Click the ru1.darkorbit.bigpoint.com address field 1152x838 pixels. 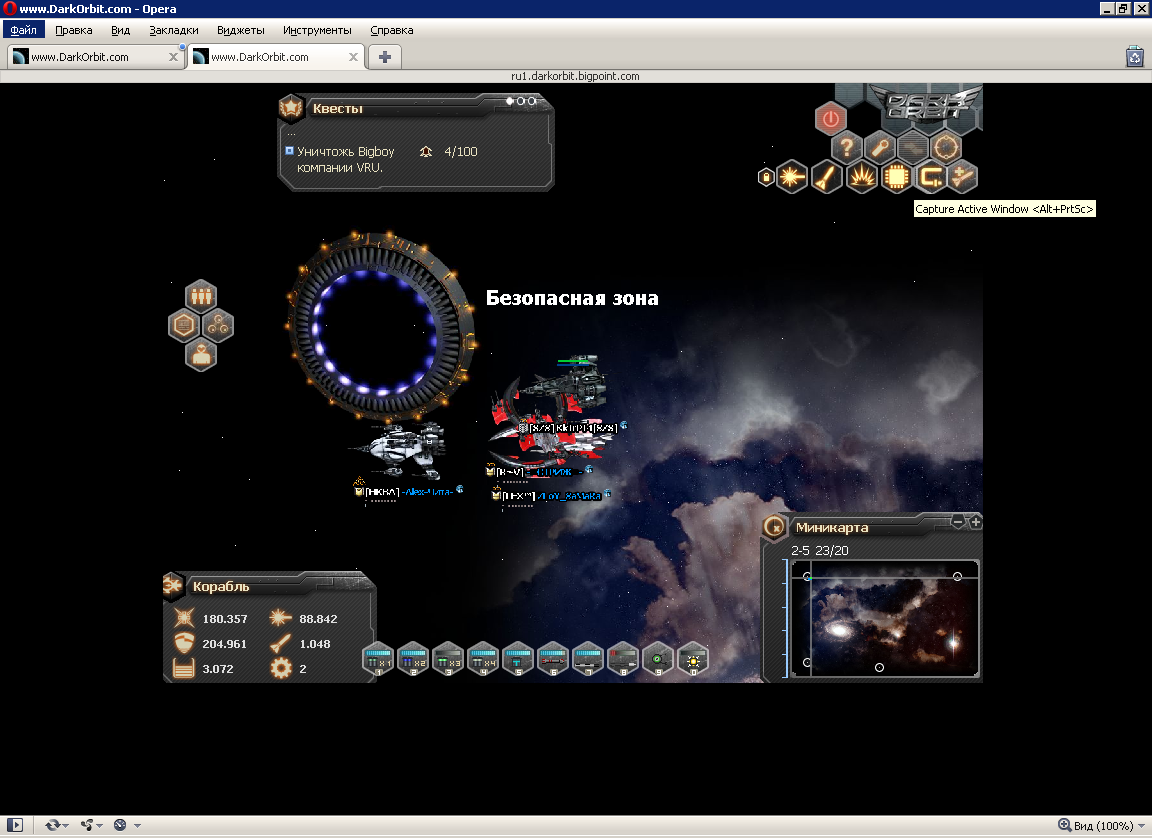click(575, 76)
